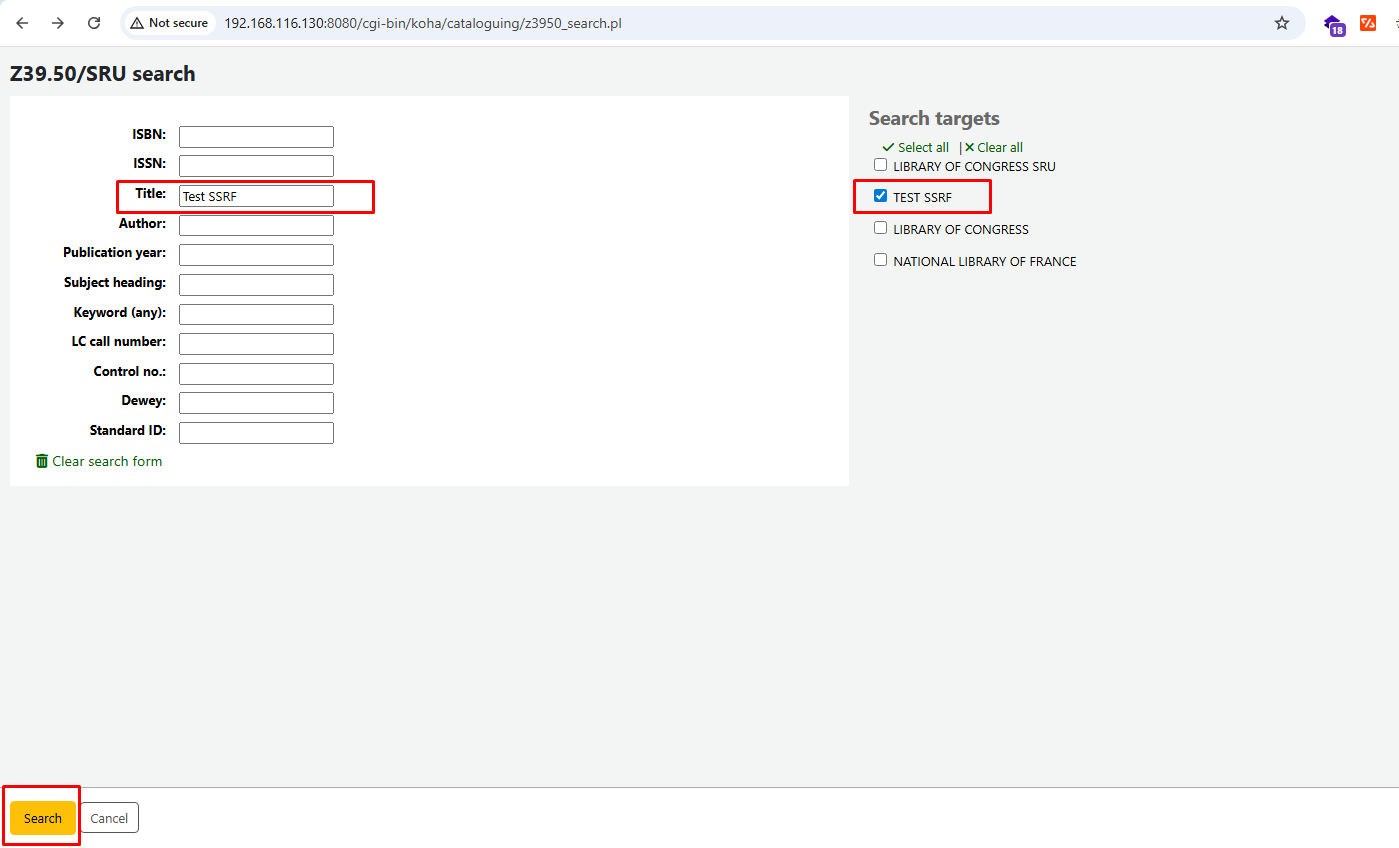This screenshot has height=848, width=1399.
Task: Open the orange extension icon
Action: coord(1368,23)
